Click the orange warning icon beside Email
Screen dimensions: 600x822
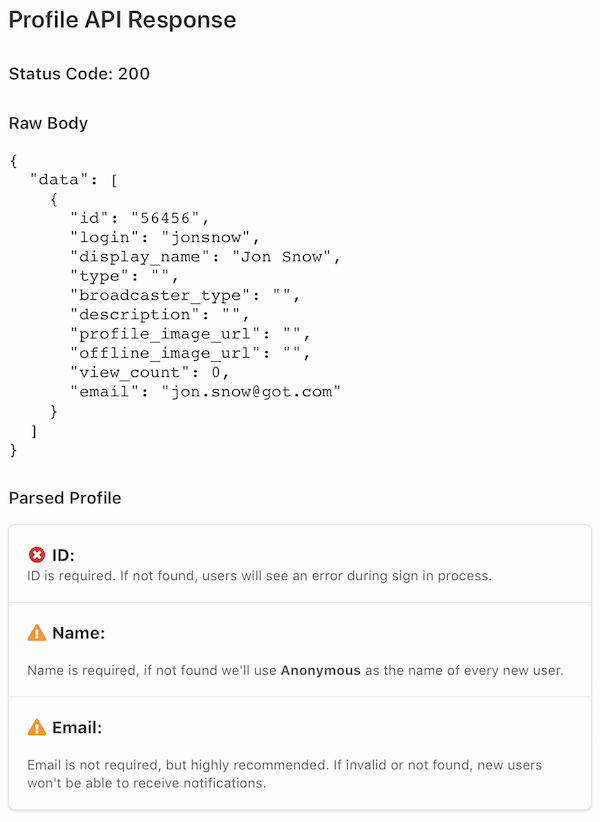(x=37, y=727)
